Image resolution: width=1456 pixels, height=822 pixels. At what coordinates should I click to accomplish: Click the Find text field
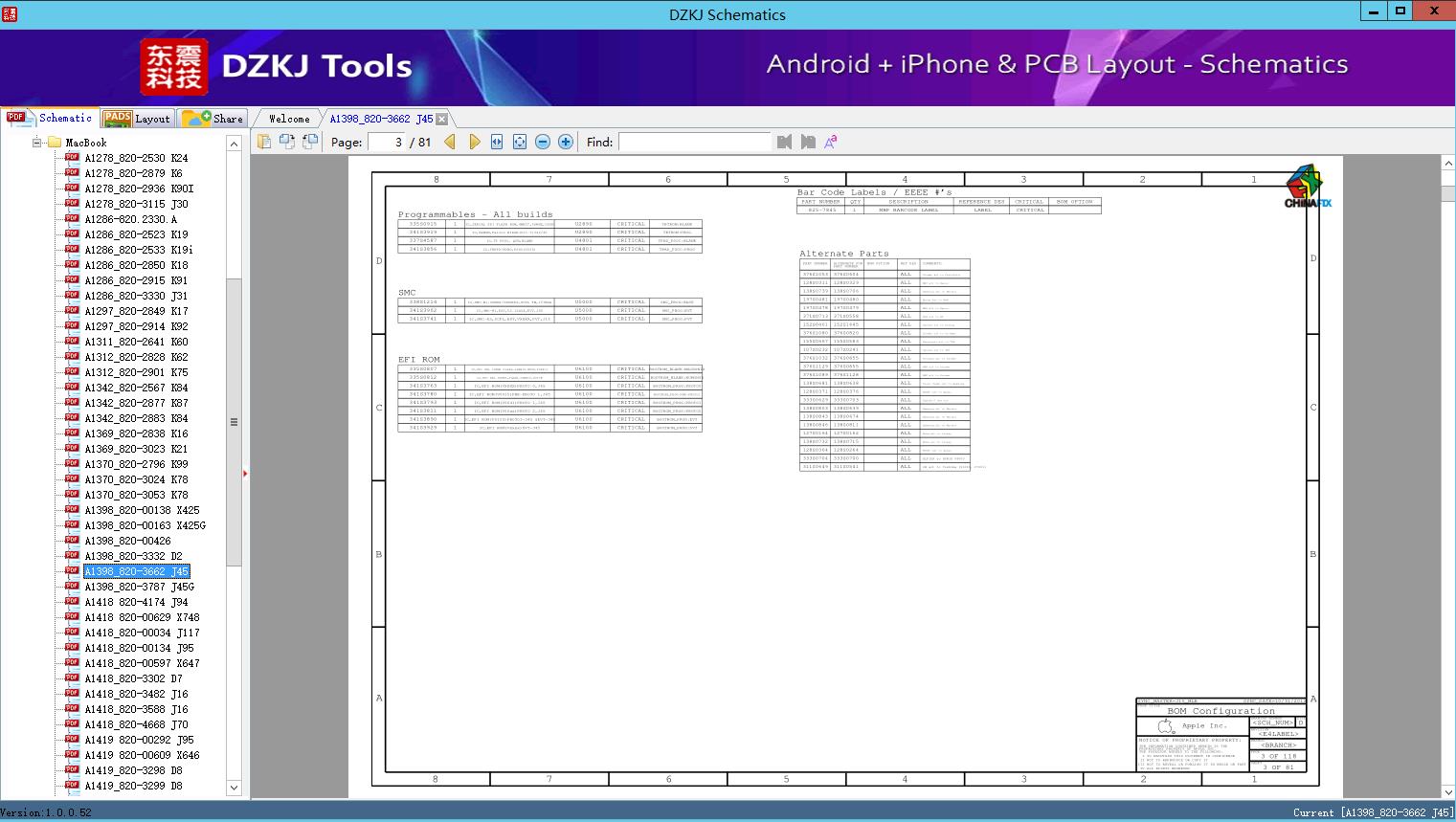[x=694, y=142]
